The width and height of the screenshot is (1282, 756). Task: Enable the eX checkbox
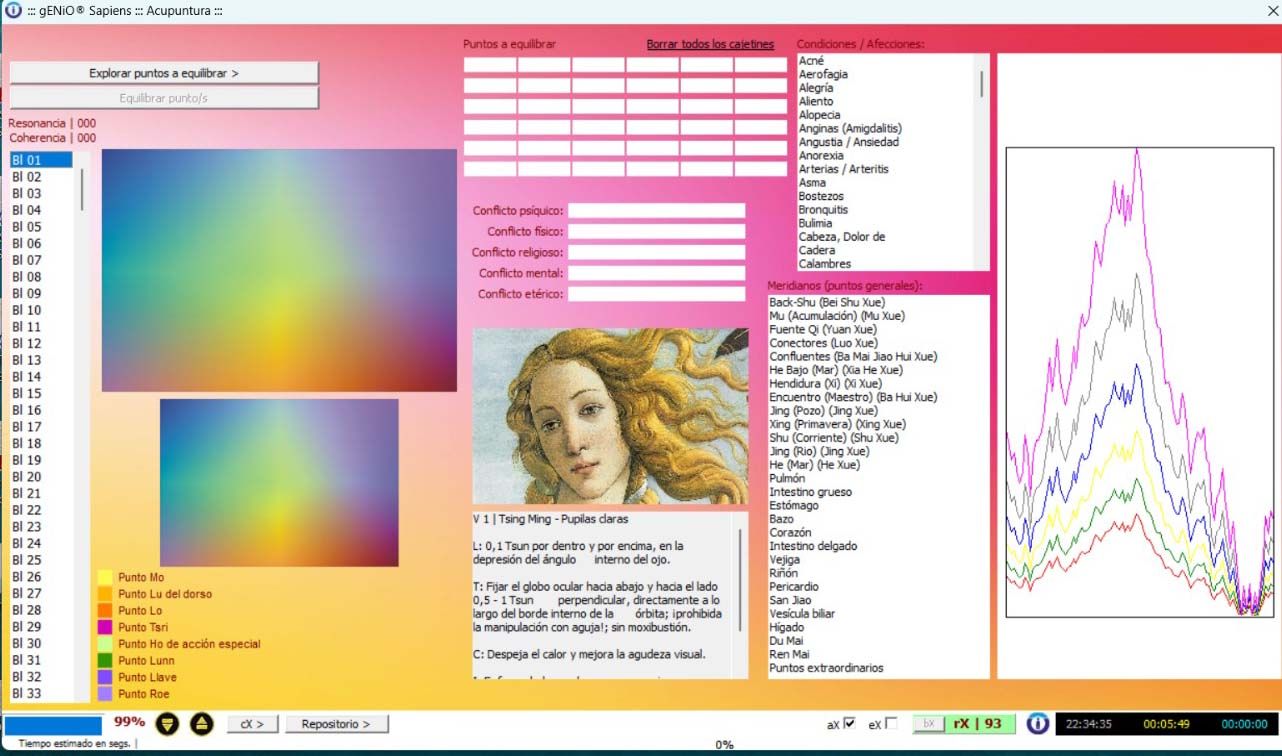pyautogui.click(x=892, y=723)
